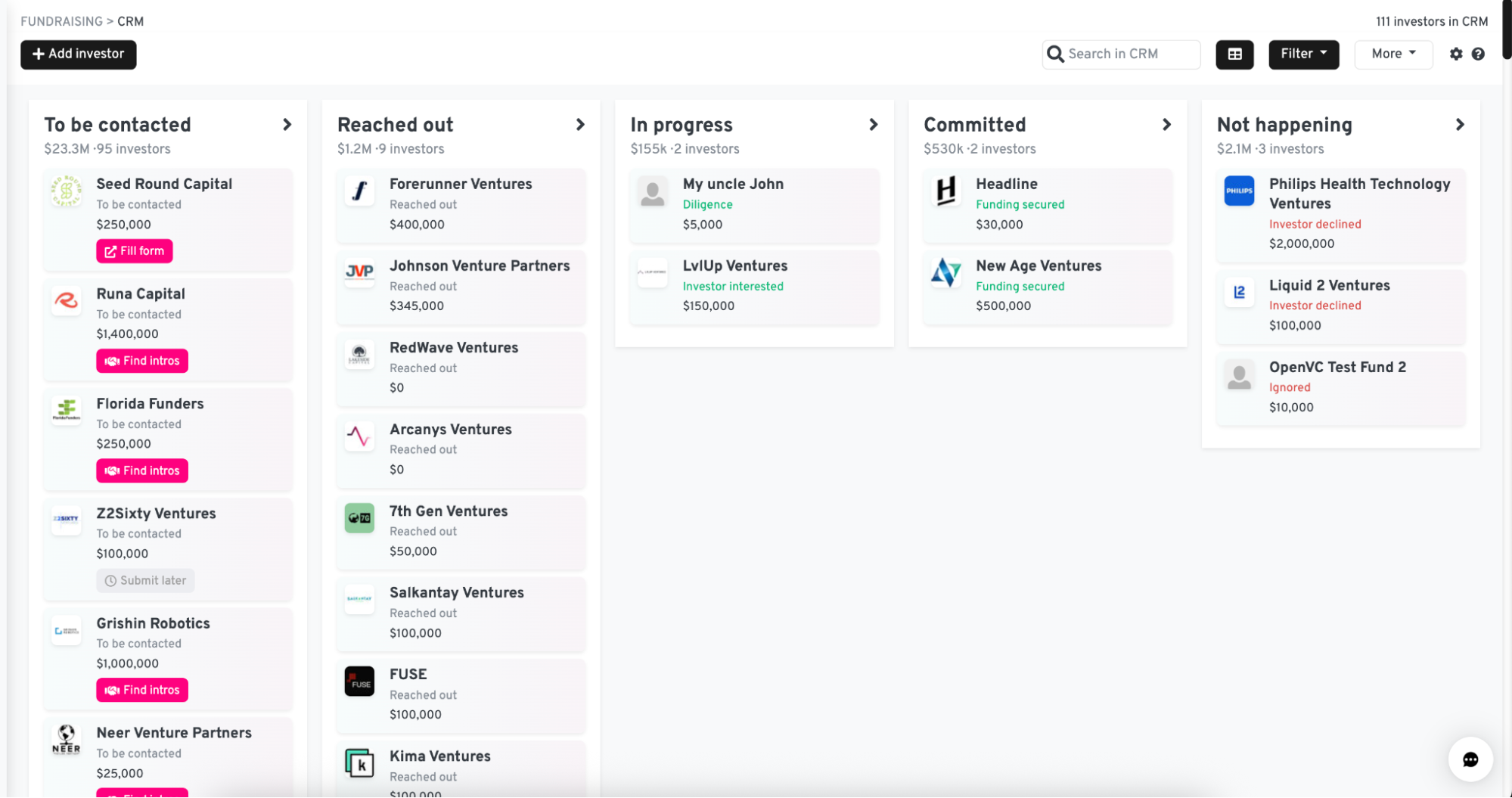Screen dimensions: 1512x798
Task: Open the More dropdown menu
Action: [x=1393, y=54]
